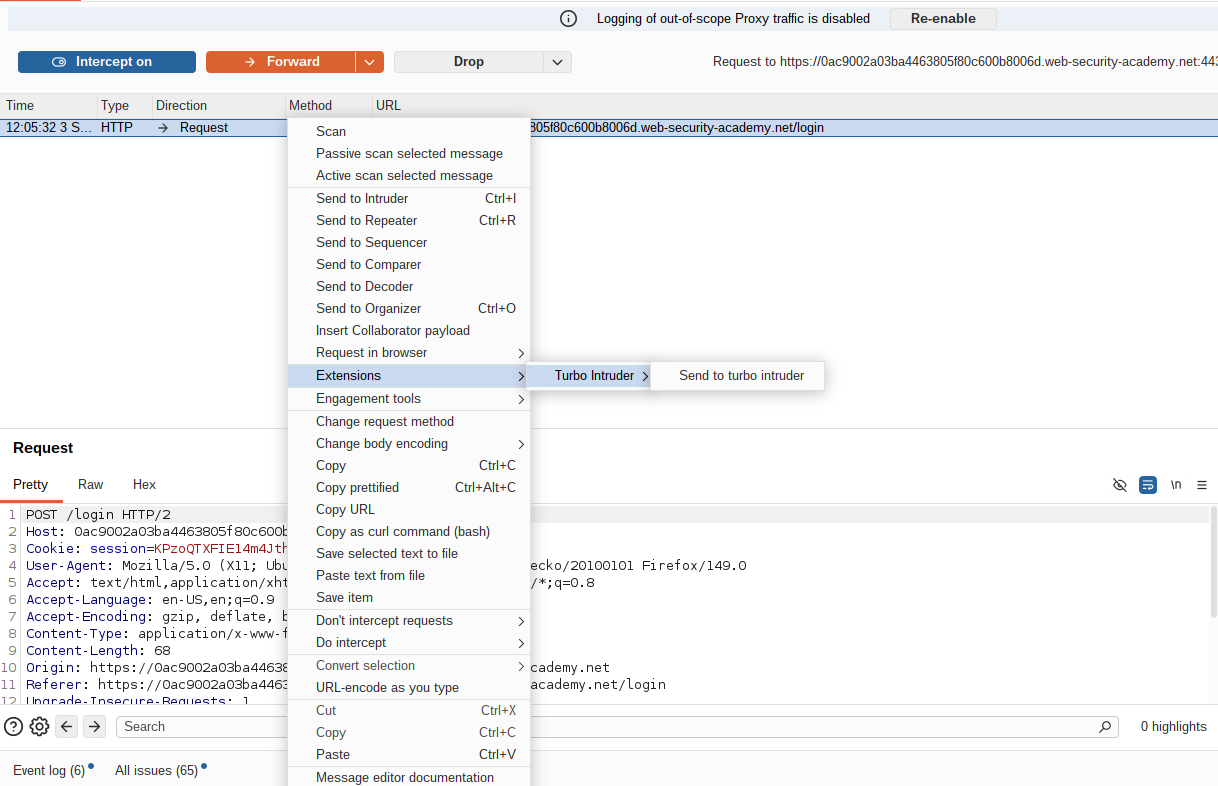Viewport: 1218px width, 786px height.
Task: Select Copy with Ctrl+C in upper menu section
Action: (x=409, y=465)
